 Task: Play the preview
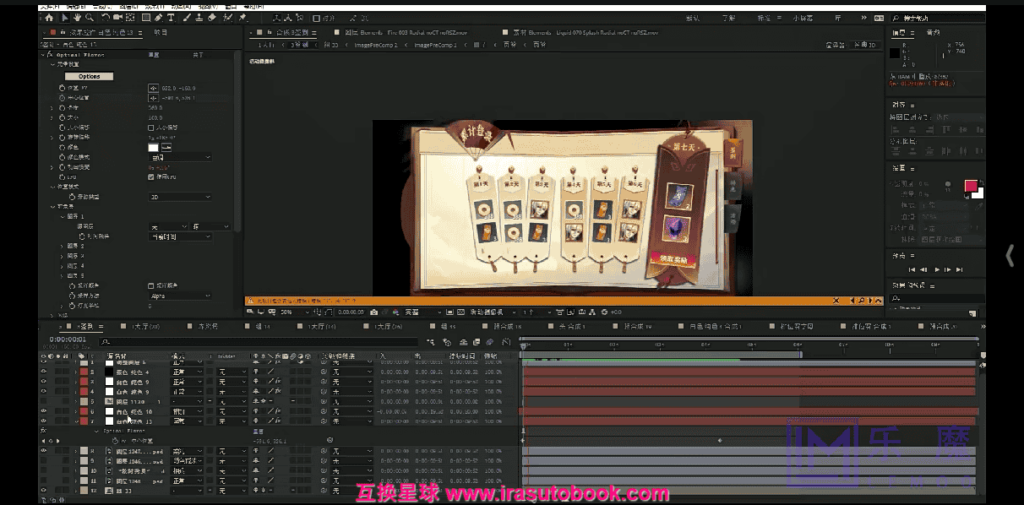[x=937, y=269]
